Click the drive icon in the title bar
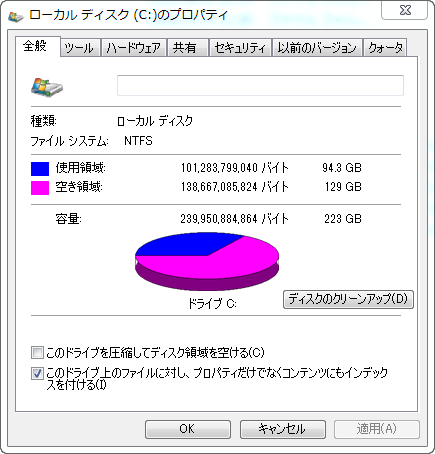The image size is (435, 454). pyautogui.click(x=16, y=16)
